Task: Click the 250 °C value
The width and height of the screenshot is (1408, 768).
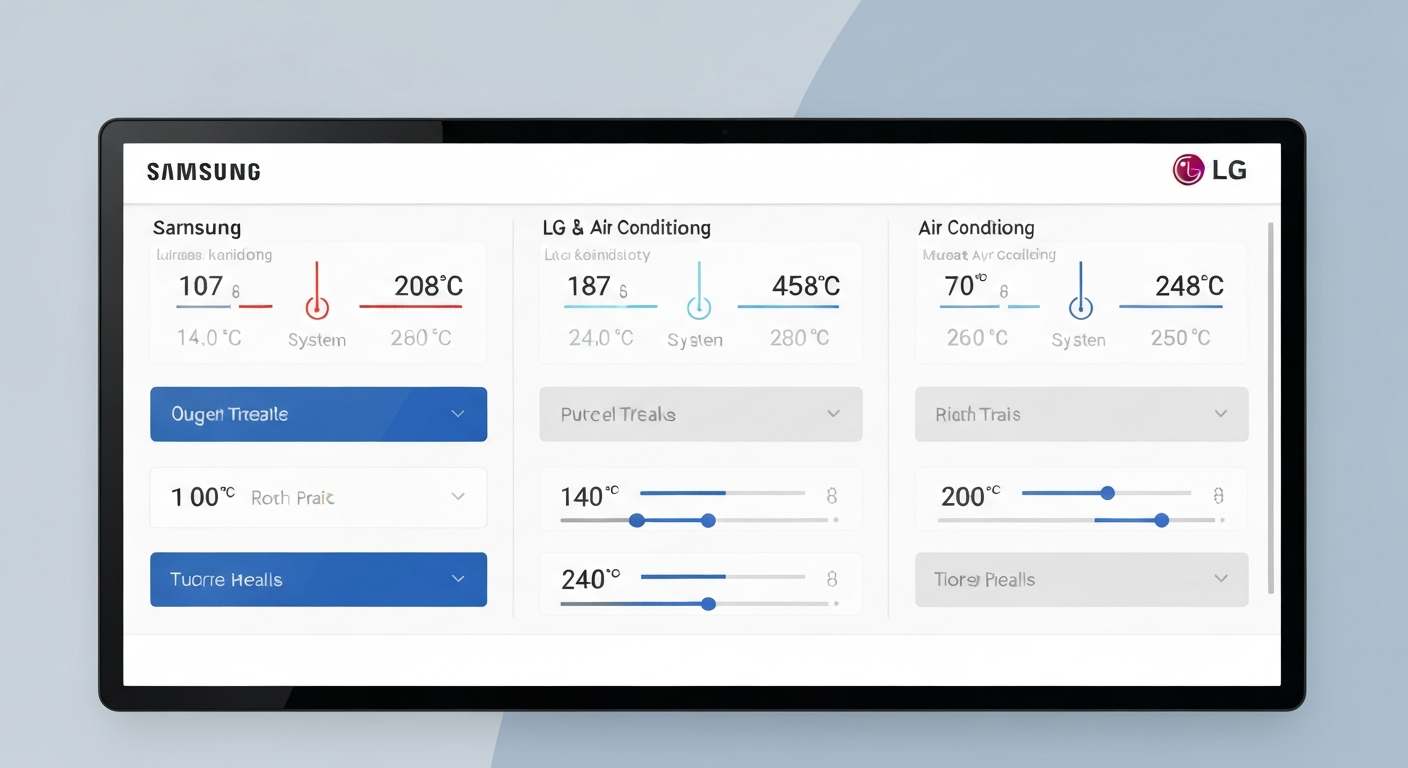Action: click(1181, 338)
